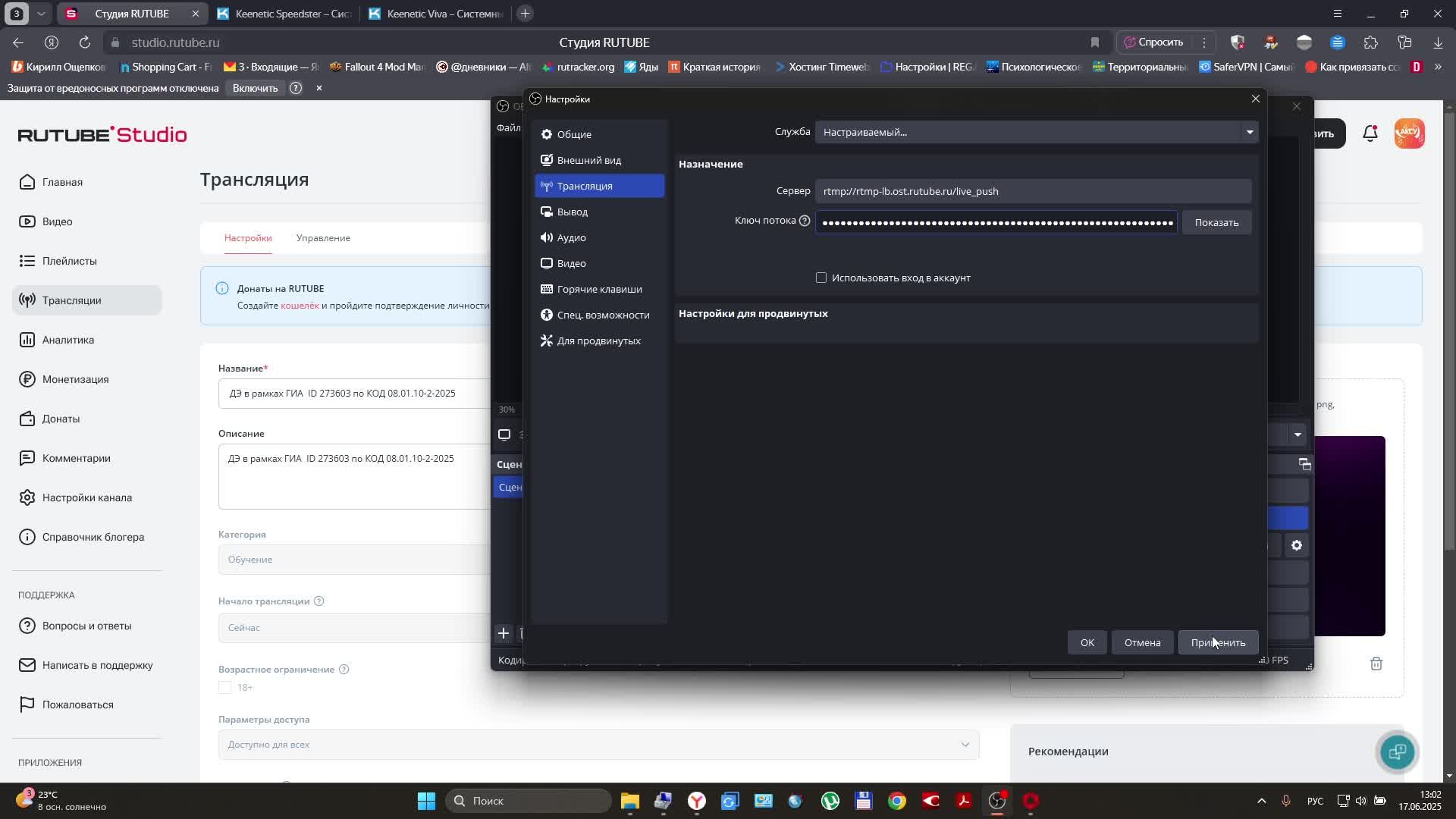Click the Описание description text area
This screenshot has width=1456, height=819.
pyautogui.click(x=355, y=476)
